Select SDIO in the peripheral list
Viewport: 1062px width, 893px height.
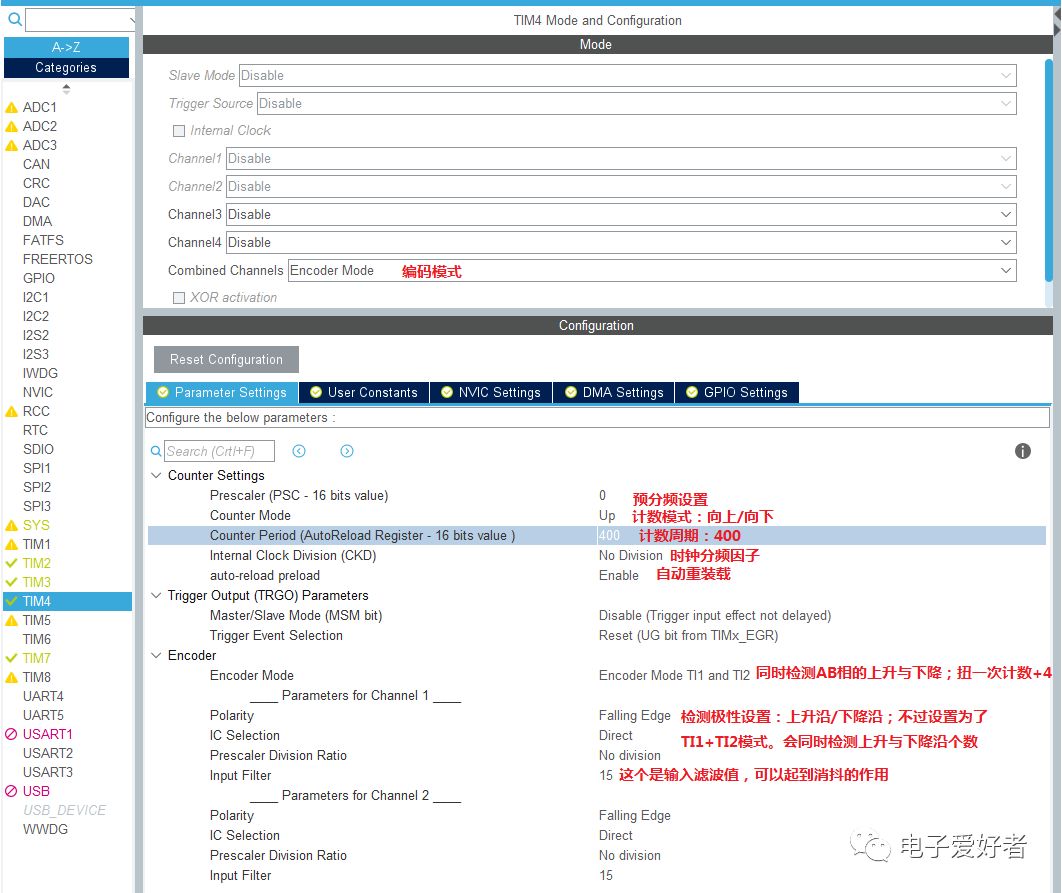(x=38, y=449)
